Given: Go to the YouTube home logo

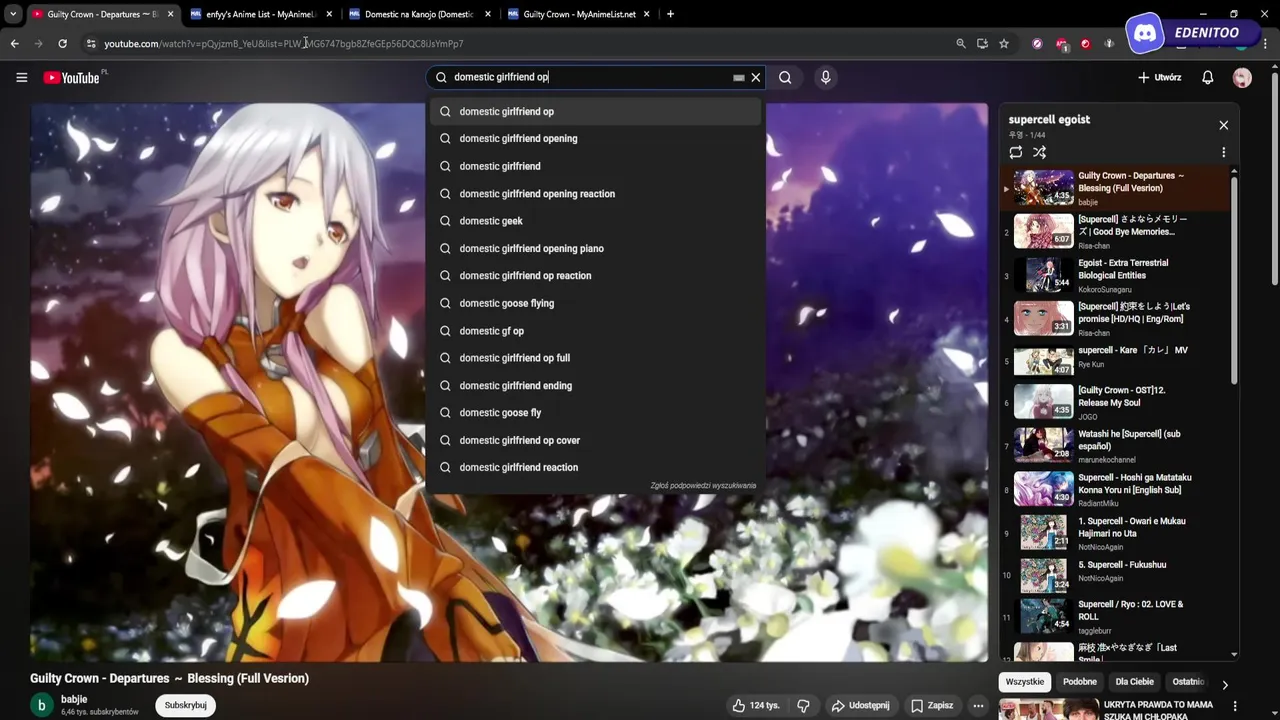Looking at the screenshot, I should 73,77.
